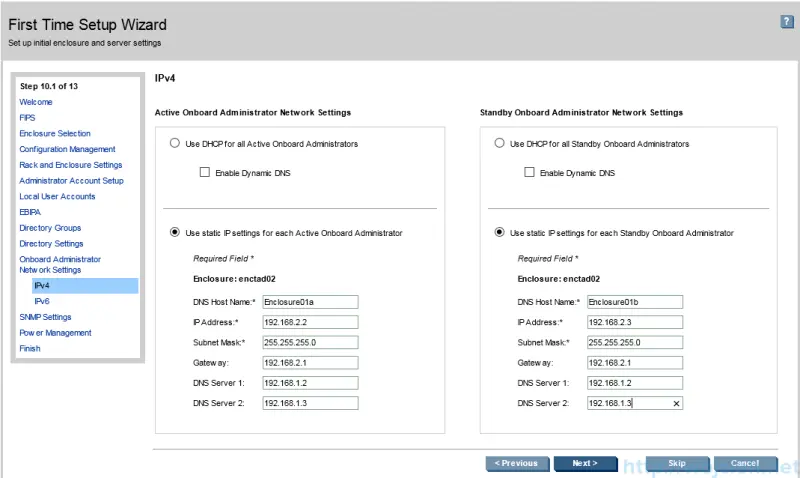Open the Directory Groups step
Viewport: 800px width, 478px height.
[50, 228]
